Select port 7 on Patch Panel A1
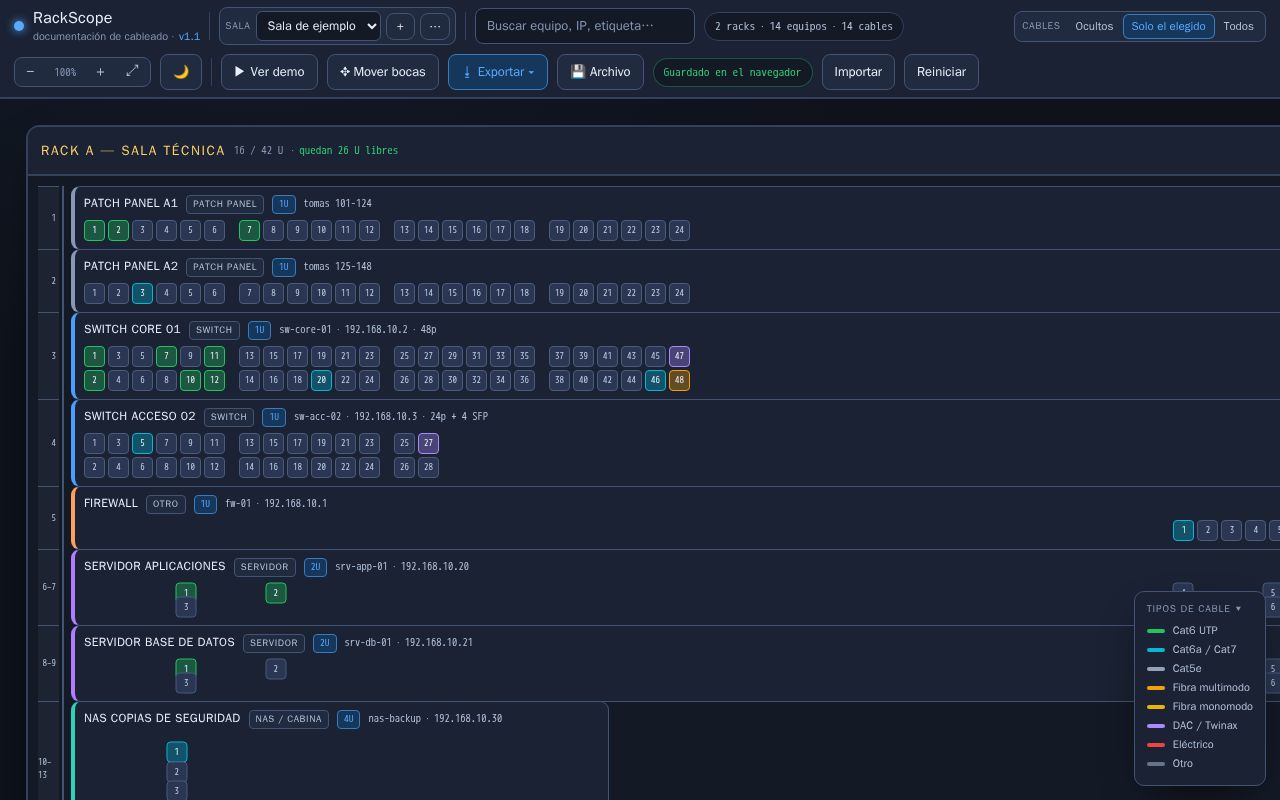 (249, 230)
